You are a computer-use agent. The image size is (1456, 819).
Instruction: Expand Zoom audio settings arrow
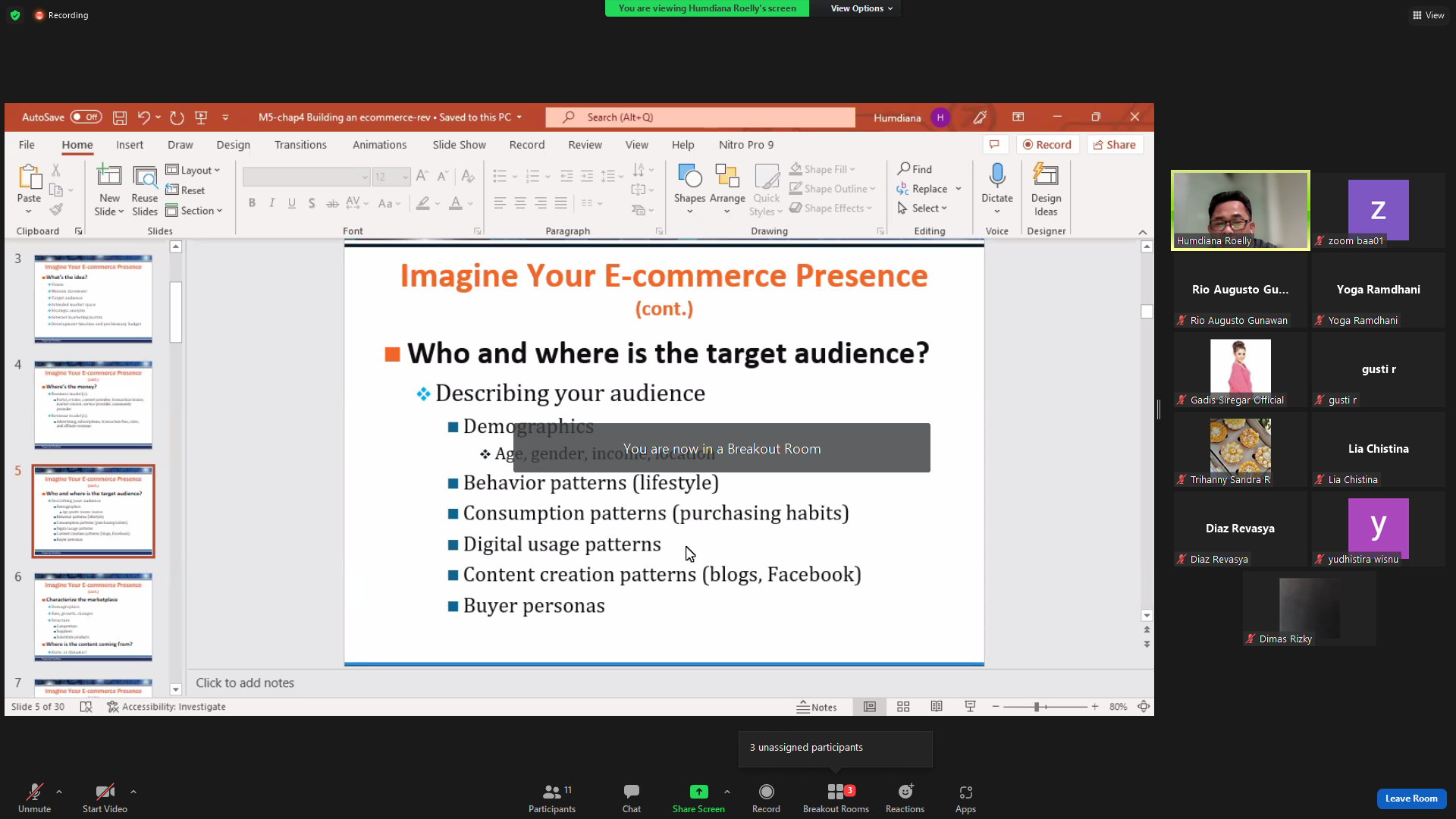pyautogui.click(x=59, y=792)
